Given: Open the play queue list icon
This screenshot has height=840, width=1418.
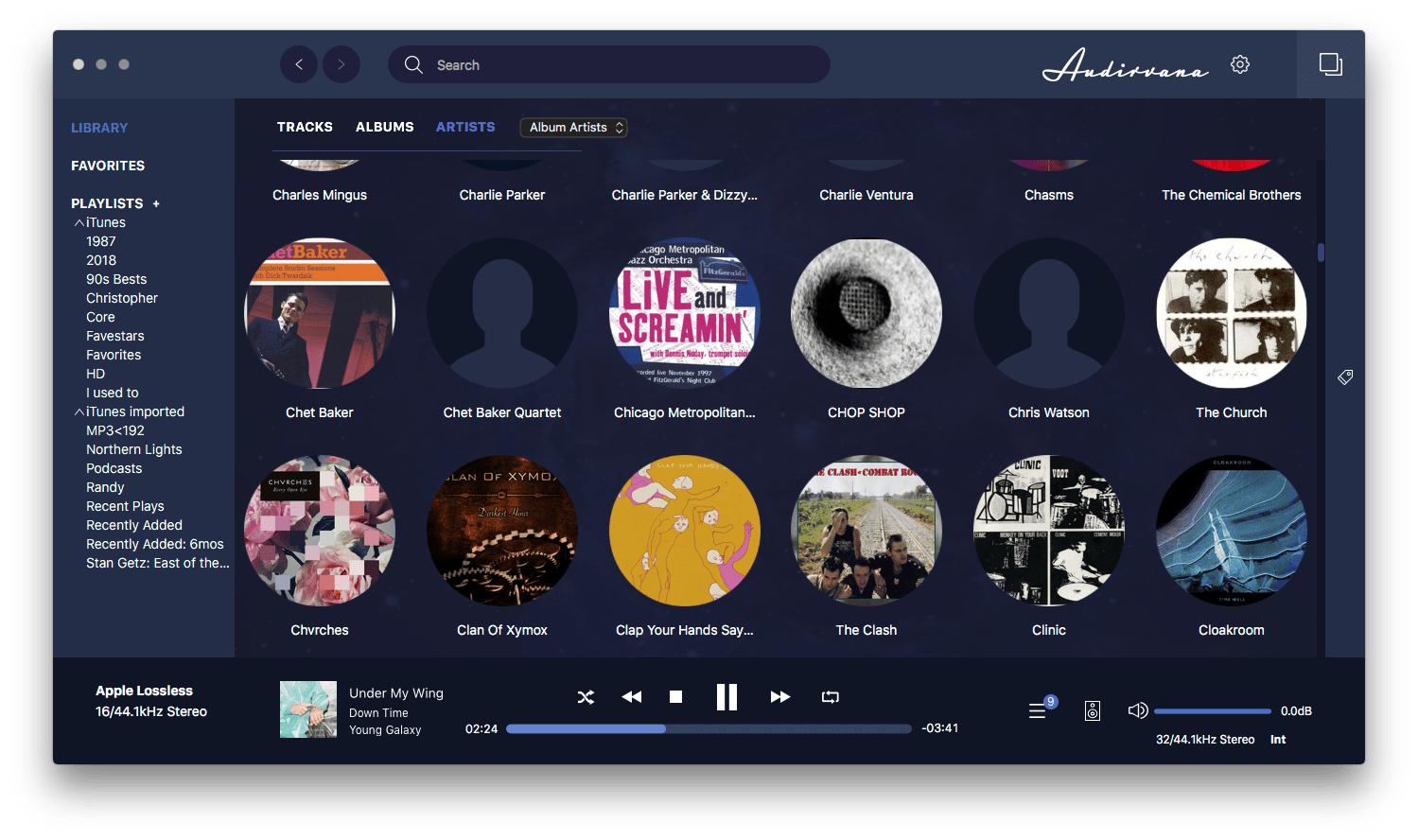Looking at the screenshot, I should pos(1038,710).
